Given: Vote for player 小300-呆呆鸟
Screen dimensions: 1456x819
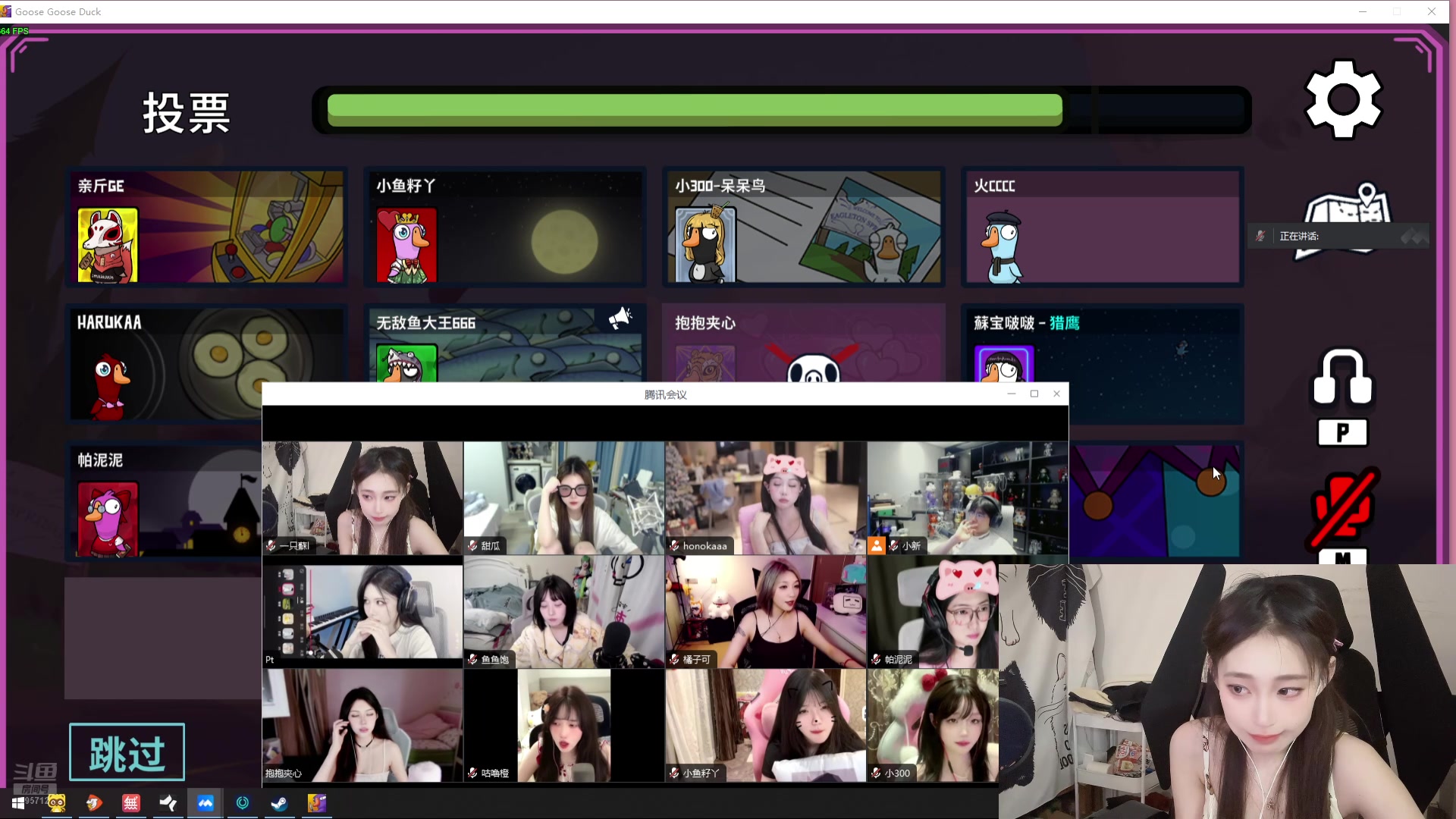Looking at the screenshot, I should point(804,227).
